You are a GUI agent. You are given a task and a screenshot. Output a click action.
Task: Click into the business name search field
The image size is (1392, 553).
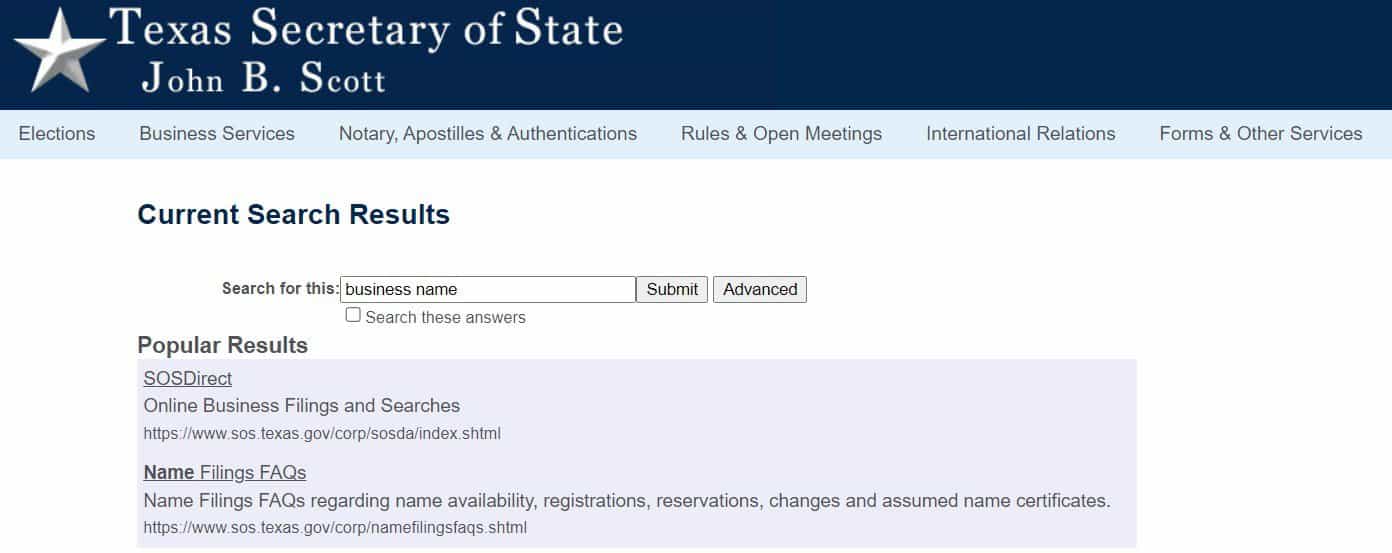[488, 289]
